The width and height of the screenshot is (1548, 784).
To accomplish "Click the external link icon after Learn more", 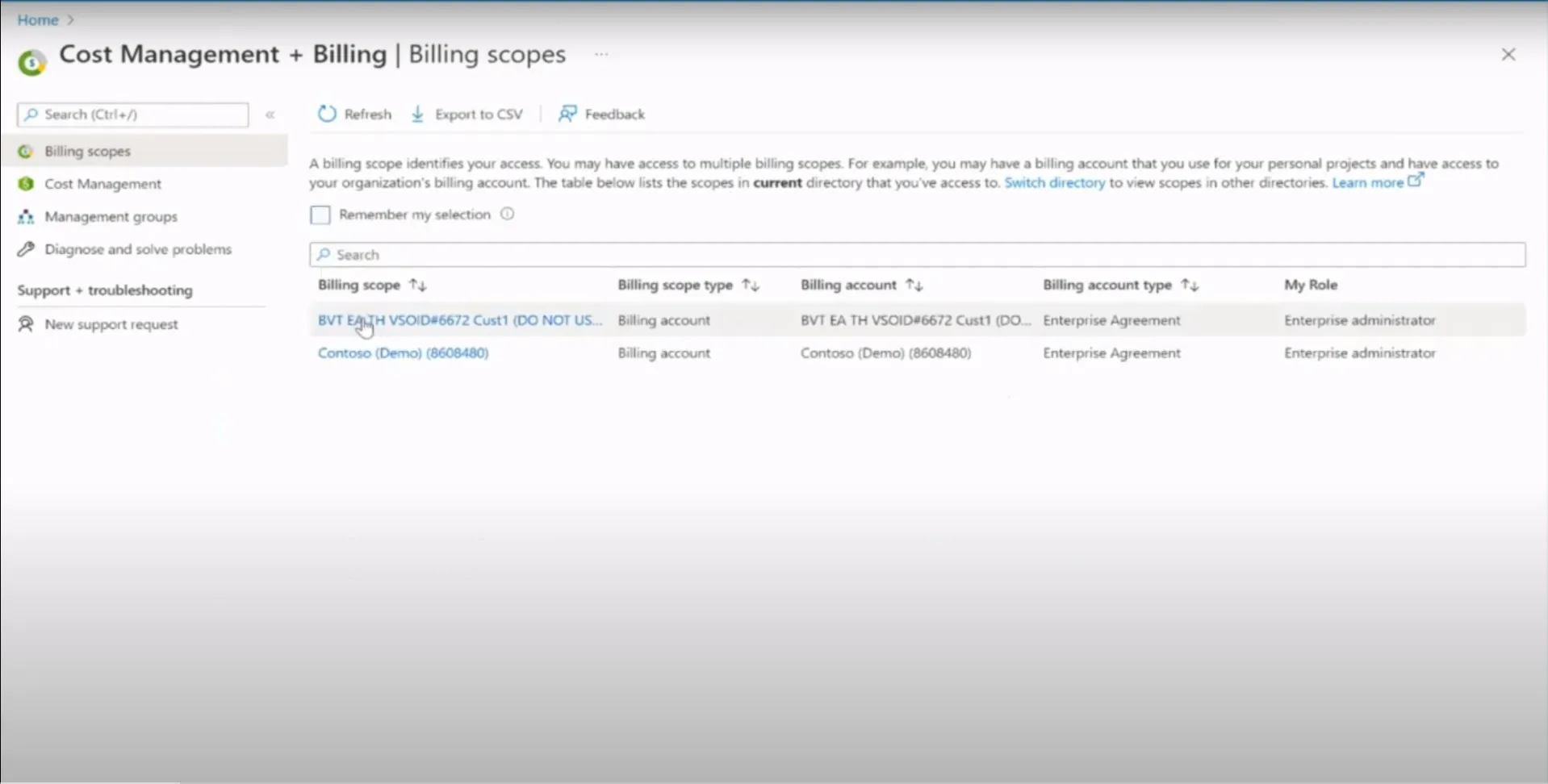I will (1416, 180).
